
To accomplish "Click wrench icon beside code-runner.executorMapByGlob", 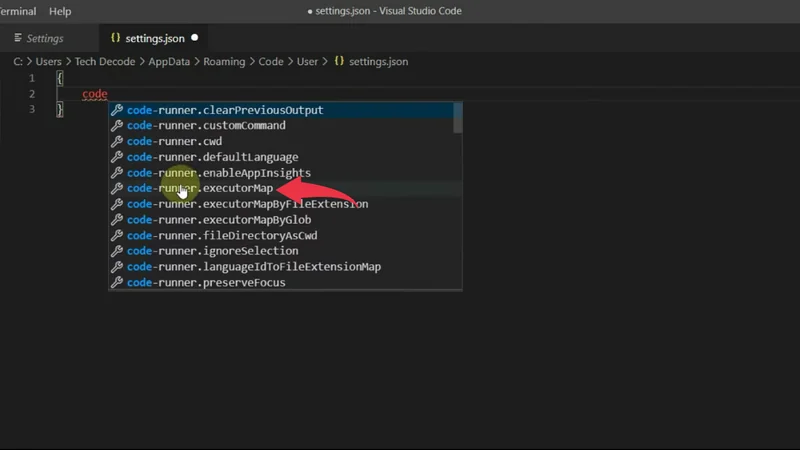I will 117,220.
